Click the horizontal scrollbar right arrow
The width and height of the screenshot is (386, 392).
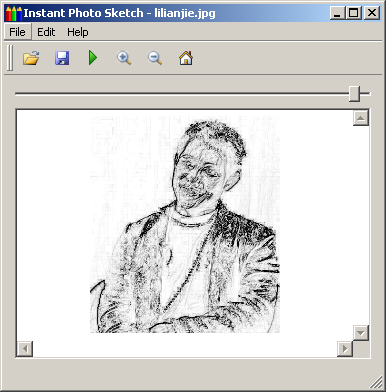[345, 349]
